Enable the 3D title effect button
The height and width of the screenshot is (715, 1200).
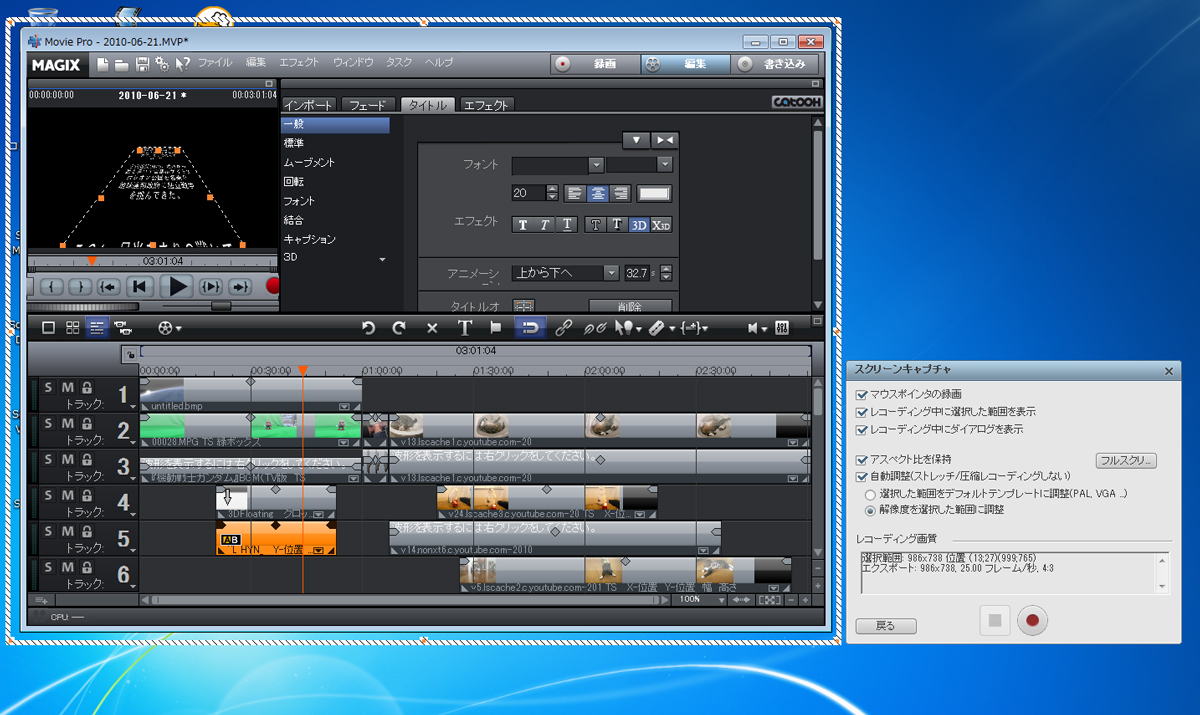tap(639, 225)
